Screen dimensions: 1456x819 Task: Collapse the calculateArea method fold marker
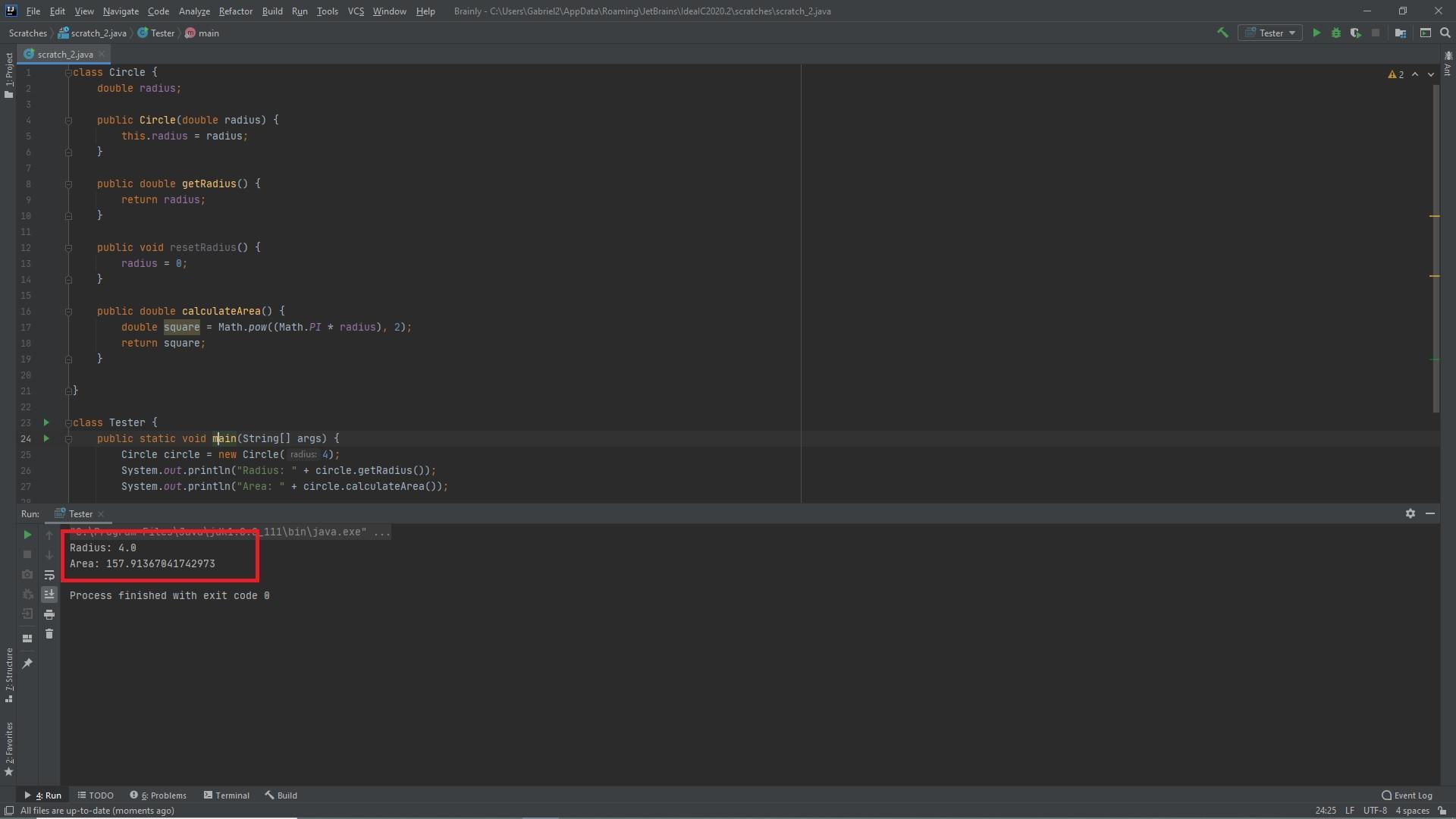click(x=68, y=312)
